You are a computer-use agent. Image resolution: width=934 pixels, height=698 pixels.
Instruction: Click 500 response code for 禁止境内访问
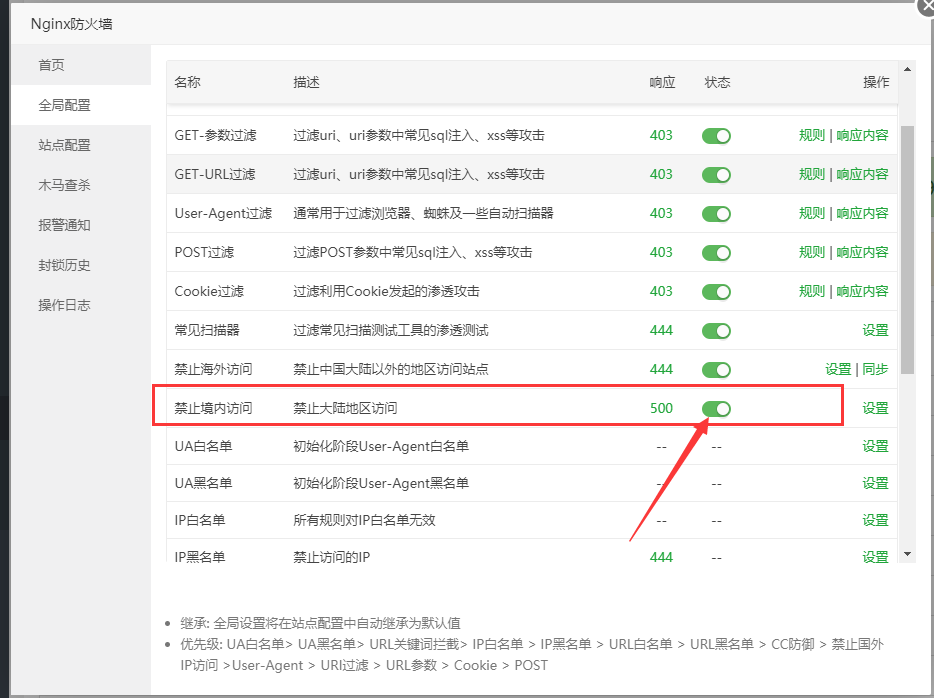click(661, 409)
